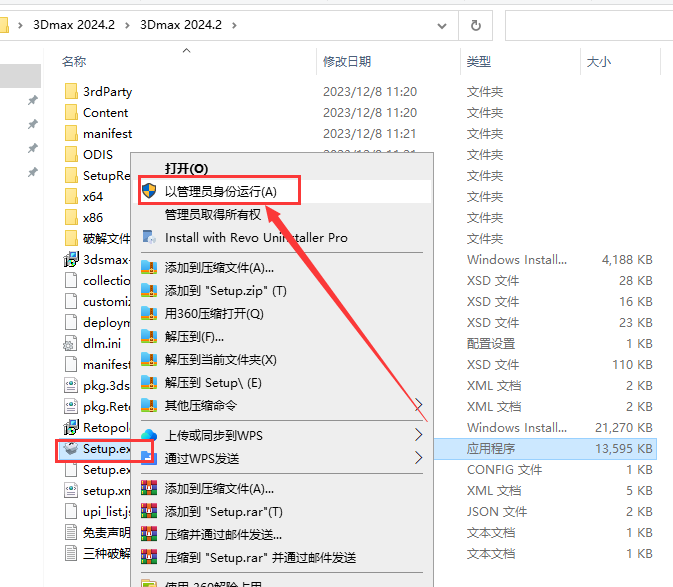Select the 三种破解 text file icon
The image size is (673, 587).
pyautogui.click(x=71, y=554)
